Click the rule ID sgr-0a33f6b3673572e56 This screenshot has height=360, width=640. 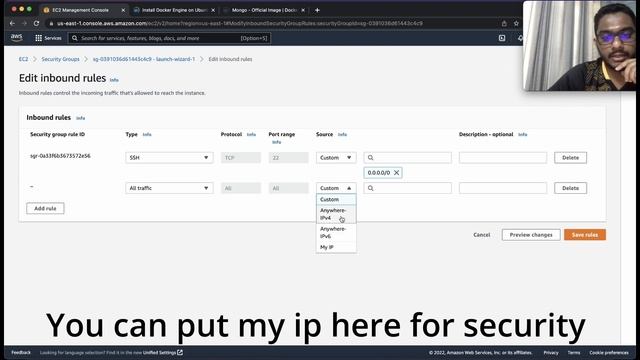pyautogui.click(x=60, y=156)
